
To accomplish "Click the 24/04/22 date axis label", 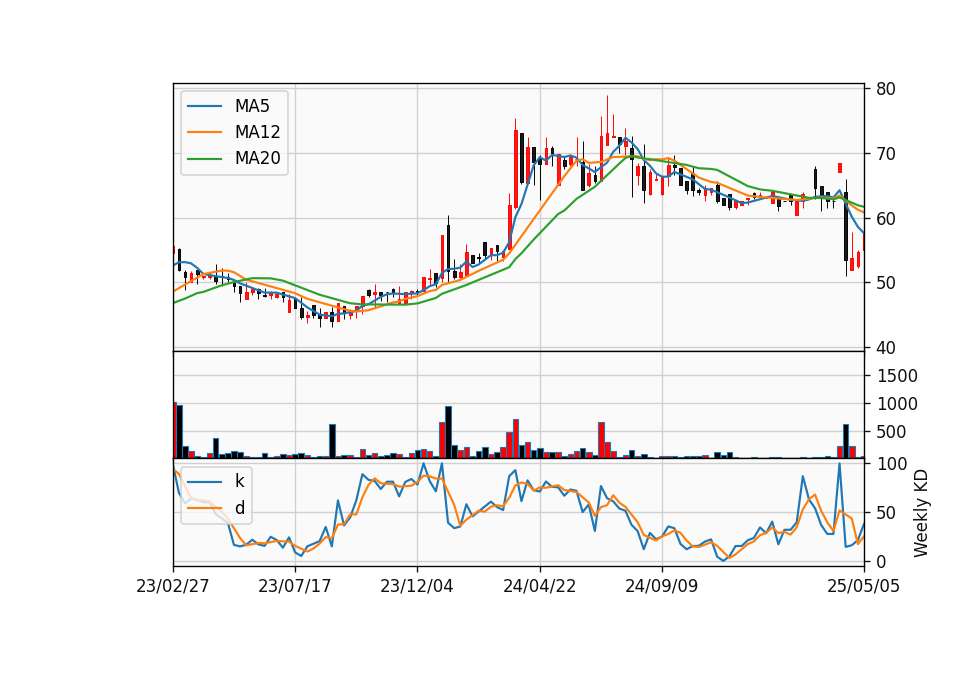I will tap(539, 587).
